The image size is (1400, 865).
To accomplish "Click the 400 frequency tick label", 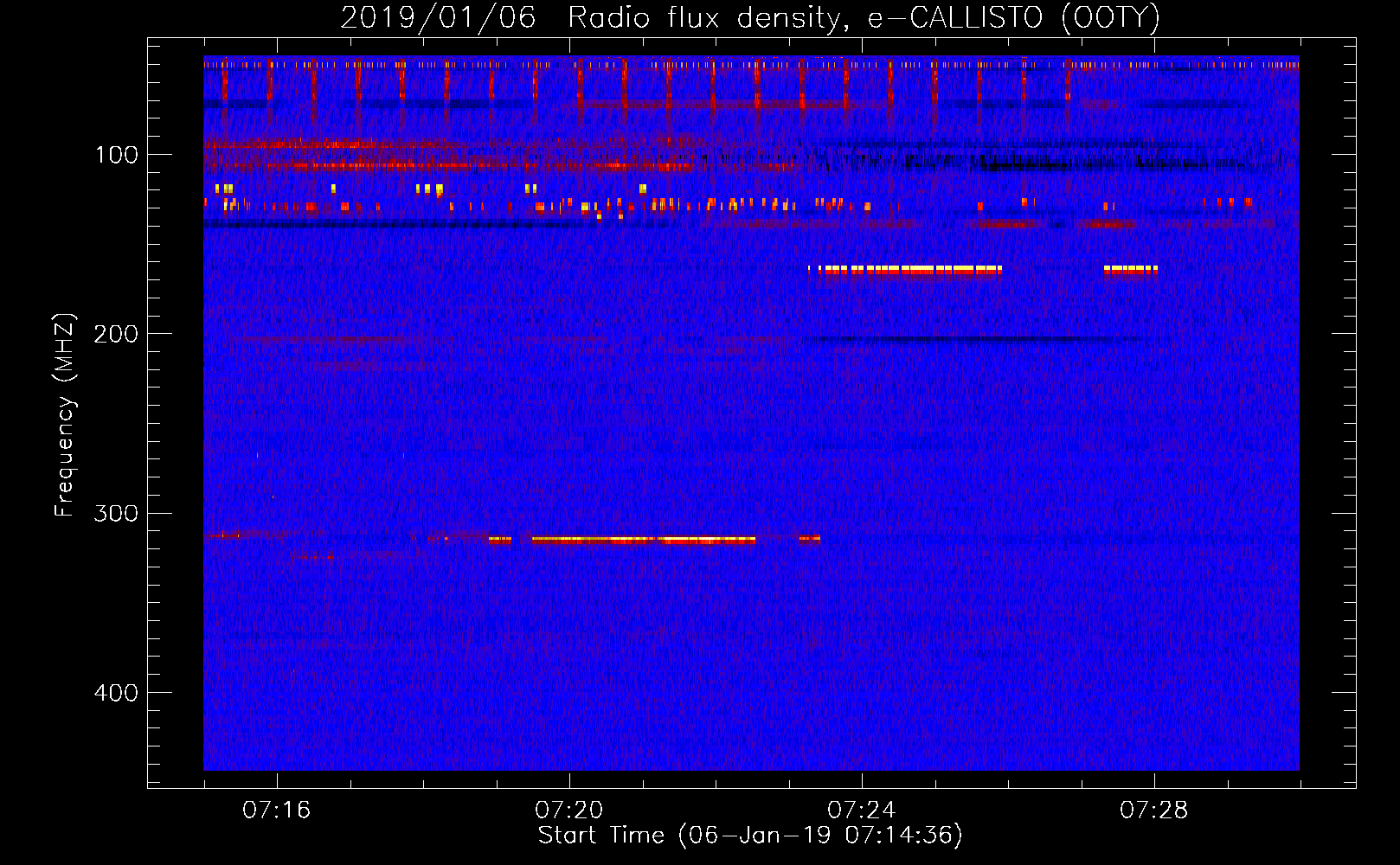I will pos(117,693).
